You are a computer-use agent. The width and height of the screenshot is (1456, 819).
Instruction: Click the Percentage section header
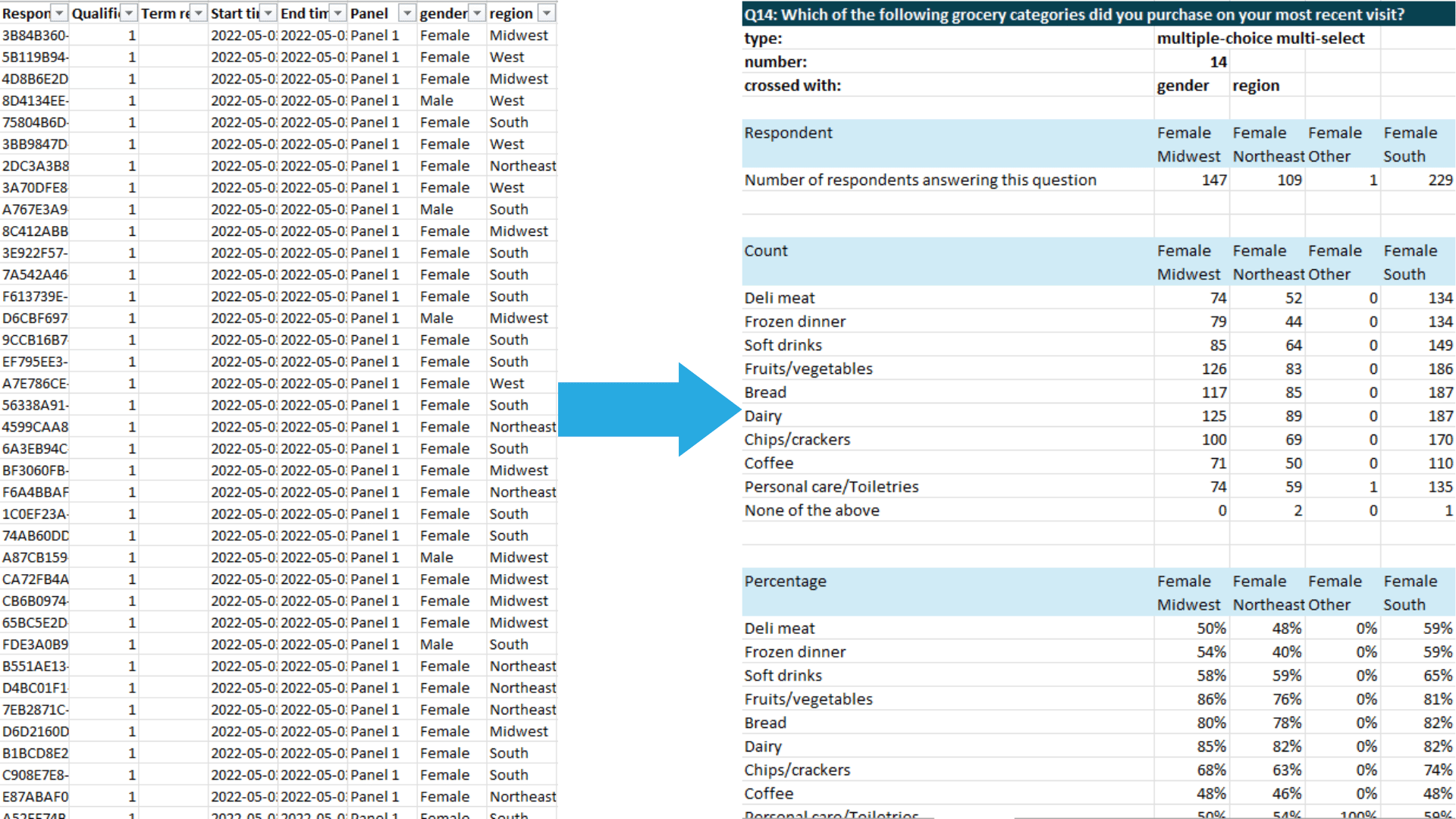[x=786, y=582]
